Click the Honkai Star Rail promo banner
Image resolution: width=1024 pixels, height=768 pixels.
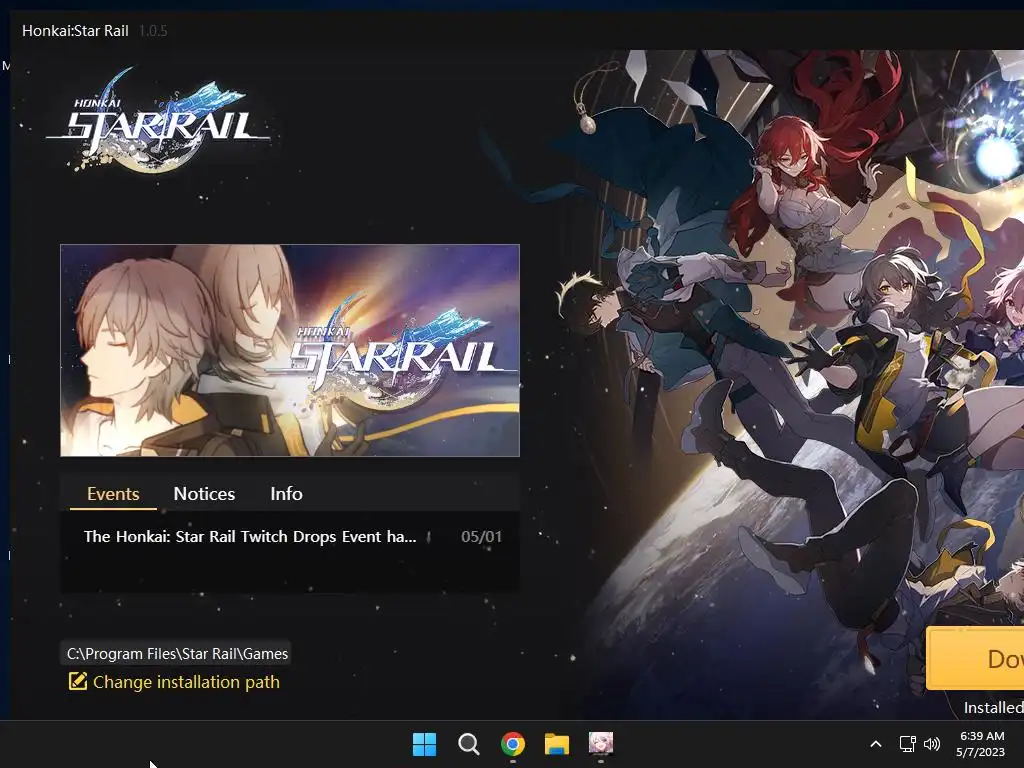pos(290,351)
